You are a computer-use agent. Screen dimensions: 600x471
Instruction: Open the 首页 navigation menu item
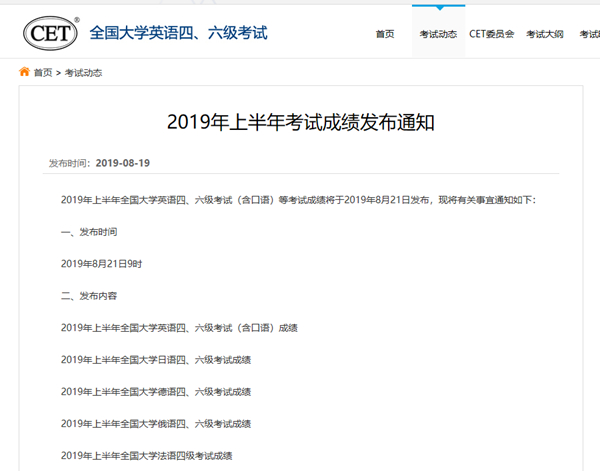tap(385, 34)
